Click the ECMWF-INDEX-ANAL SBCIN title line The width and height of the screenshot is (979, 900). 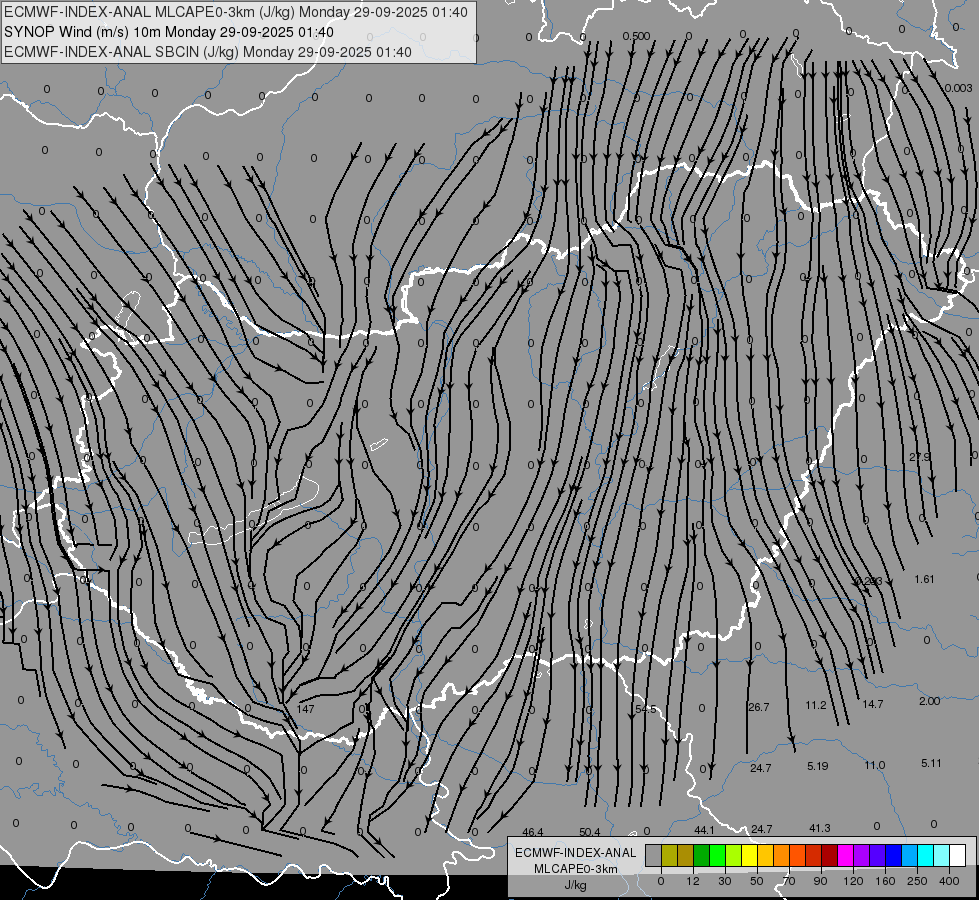pos(208,52)
